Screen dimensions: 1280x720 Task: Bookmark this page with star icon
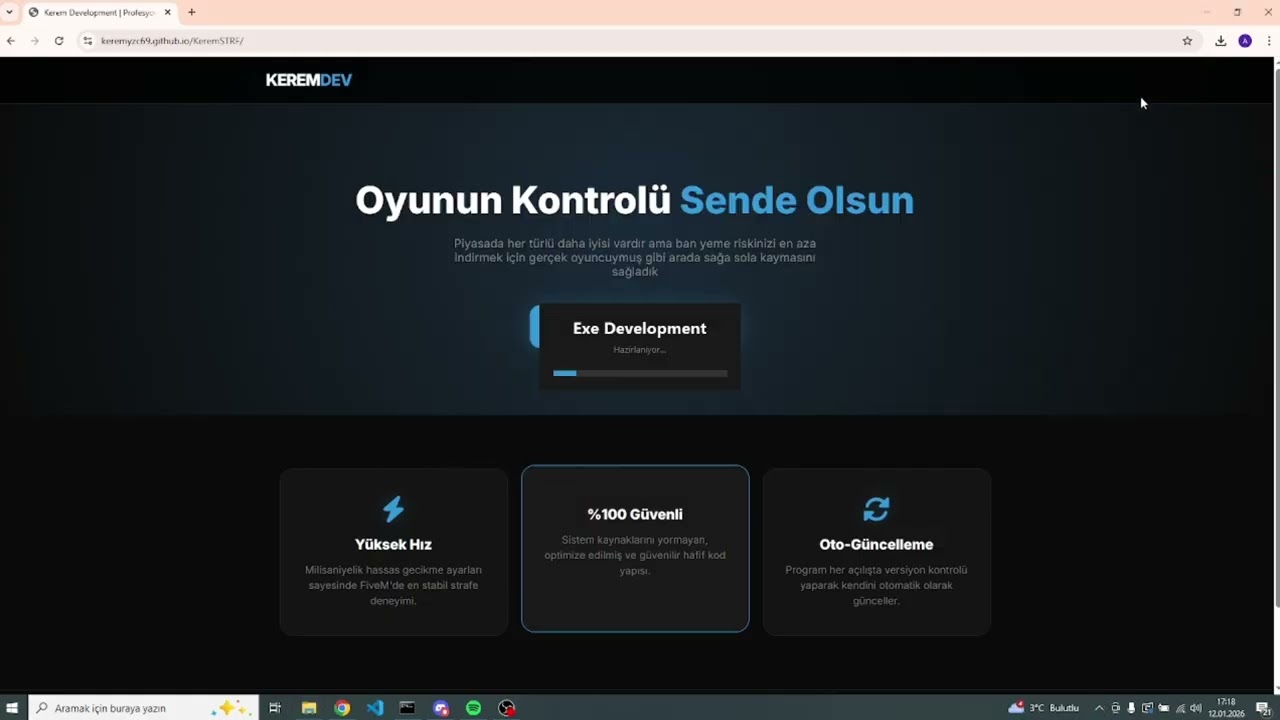click(x=1187, y=41)
